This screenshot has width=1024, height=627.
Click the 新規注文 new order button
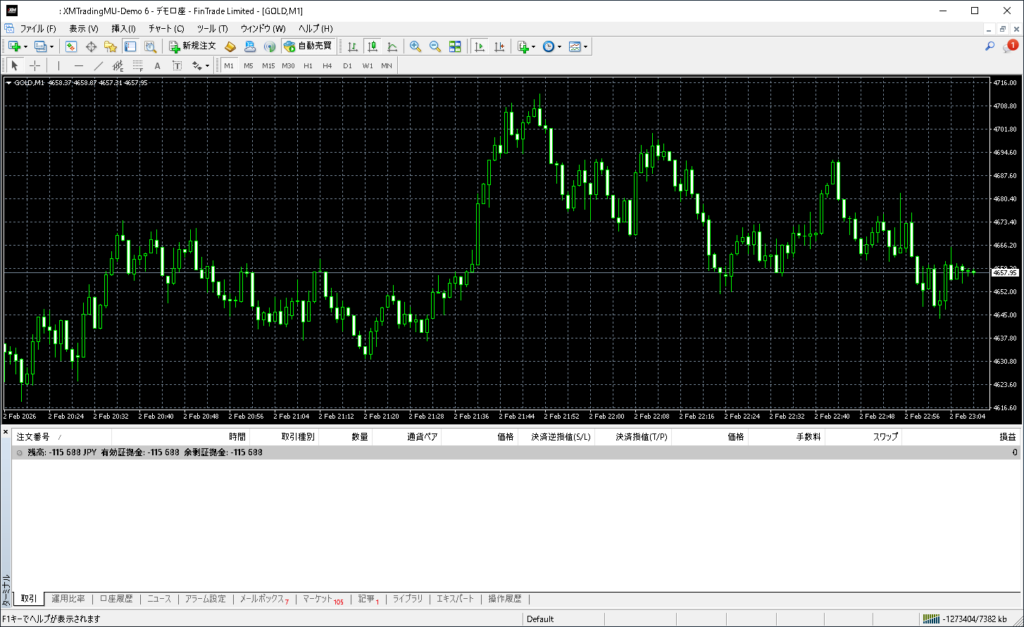click(191, 46)
